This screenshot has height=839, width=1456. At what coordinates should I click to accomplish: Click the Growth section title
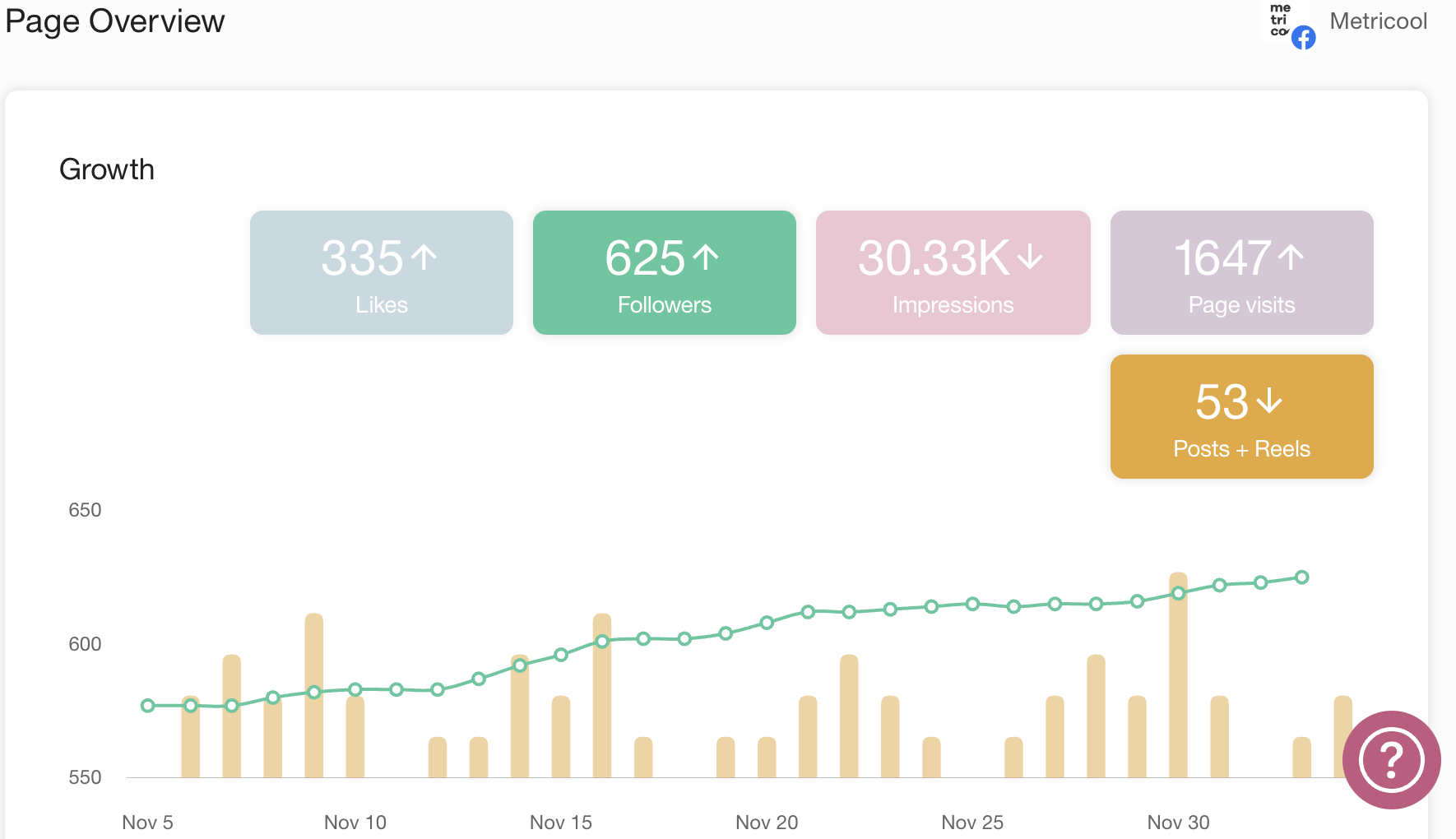[x=107, y=169]
